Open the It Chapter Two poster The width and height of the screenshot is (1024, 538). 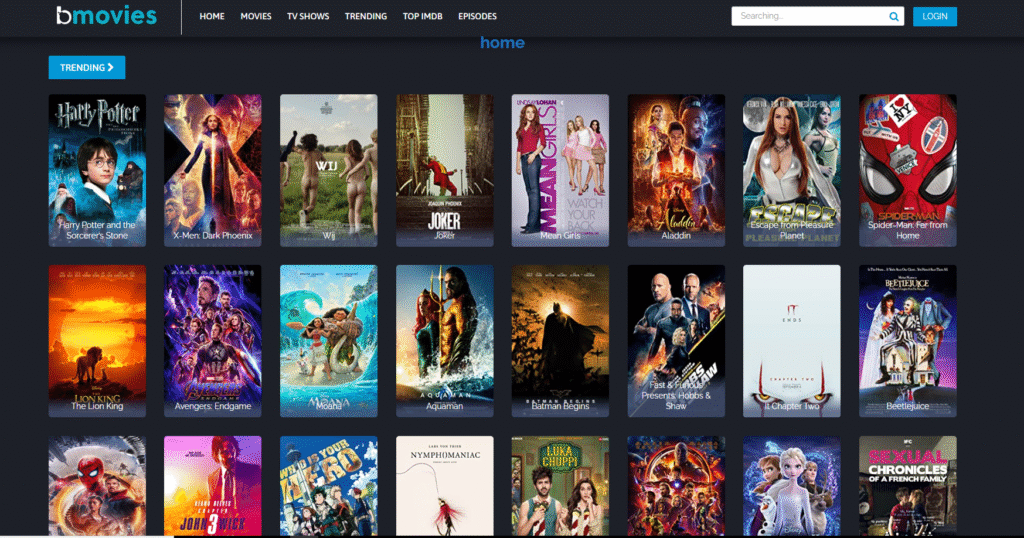(792, 341)
